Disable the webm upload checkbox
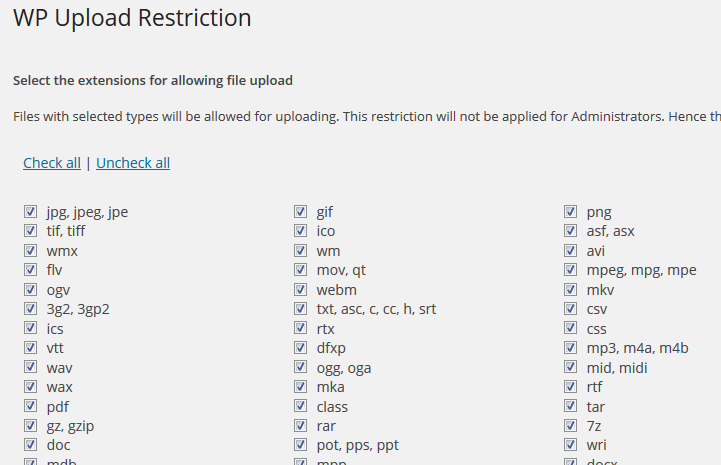Image resolution: width=721 pixels, height=465 pixels. click(300, 290)
